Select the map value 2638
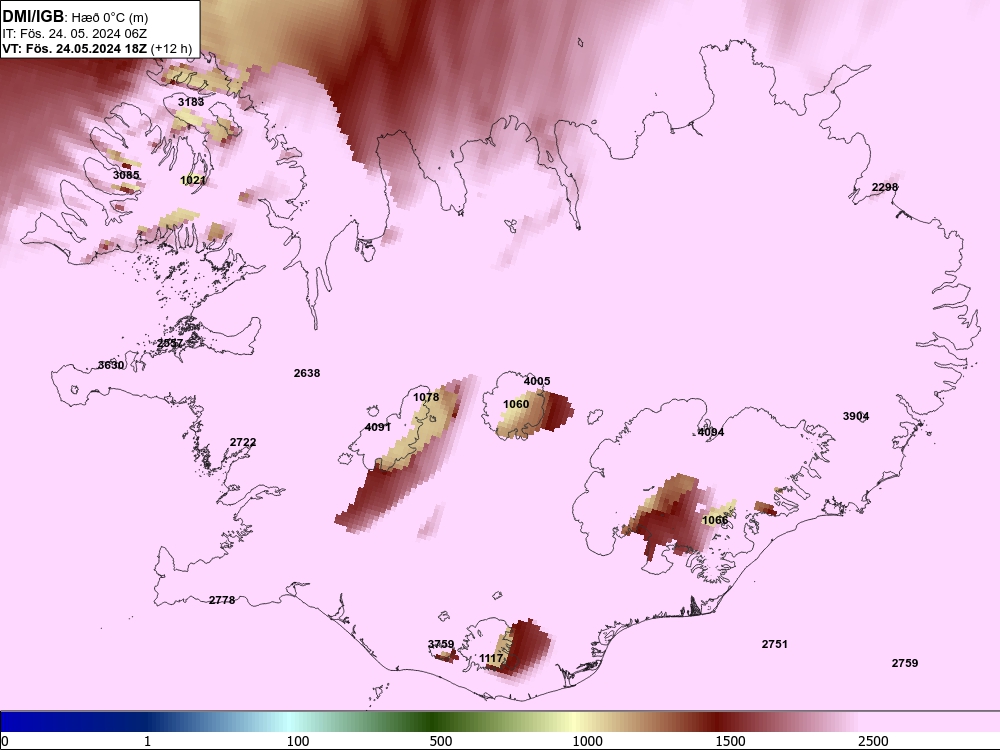 (x=307, y=373)
